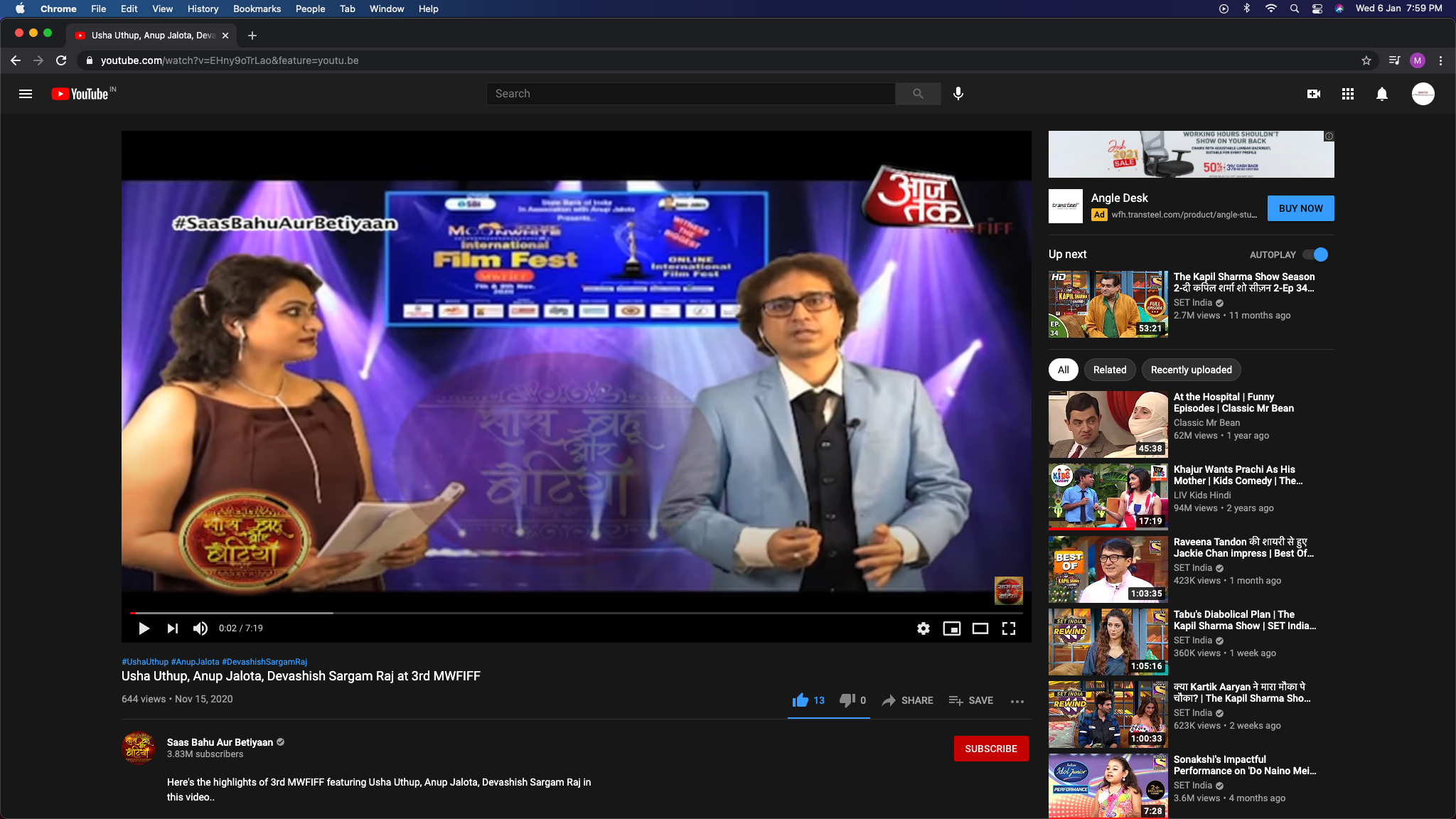Screen dimensions: 1456x819
Task: Toggle the Autoplay switch
Action: (x=1315, y=255)
